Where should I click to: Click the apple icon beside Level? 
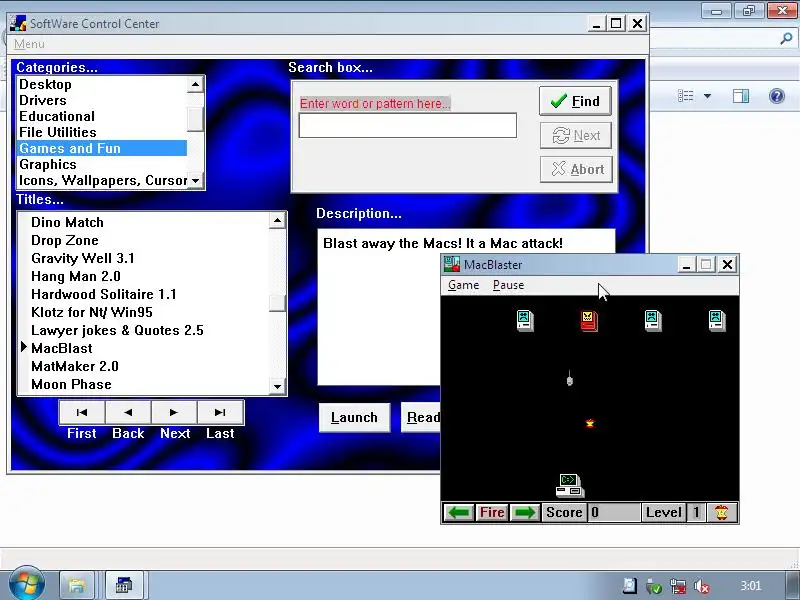722,512
